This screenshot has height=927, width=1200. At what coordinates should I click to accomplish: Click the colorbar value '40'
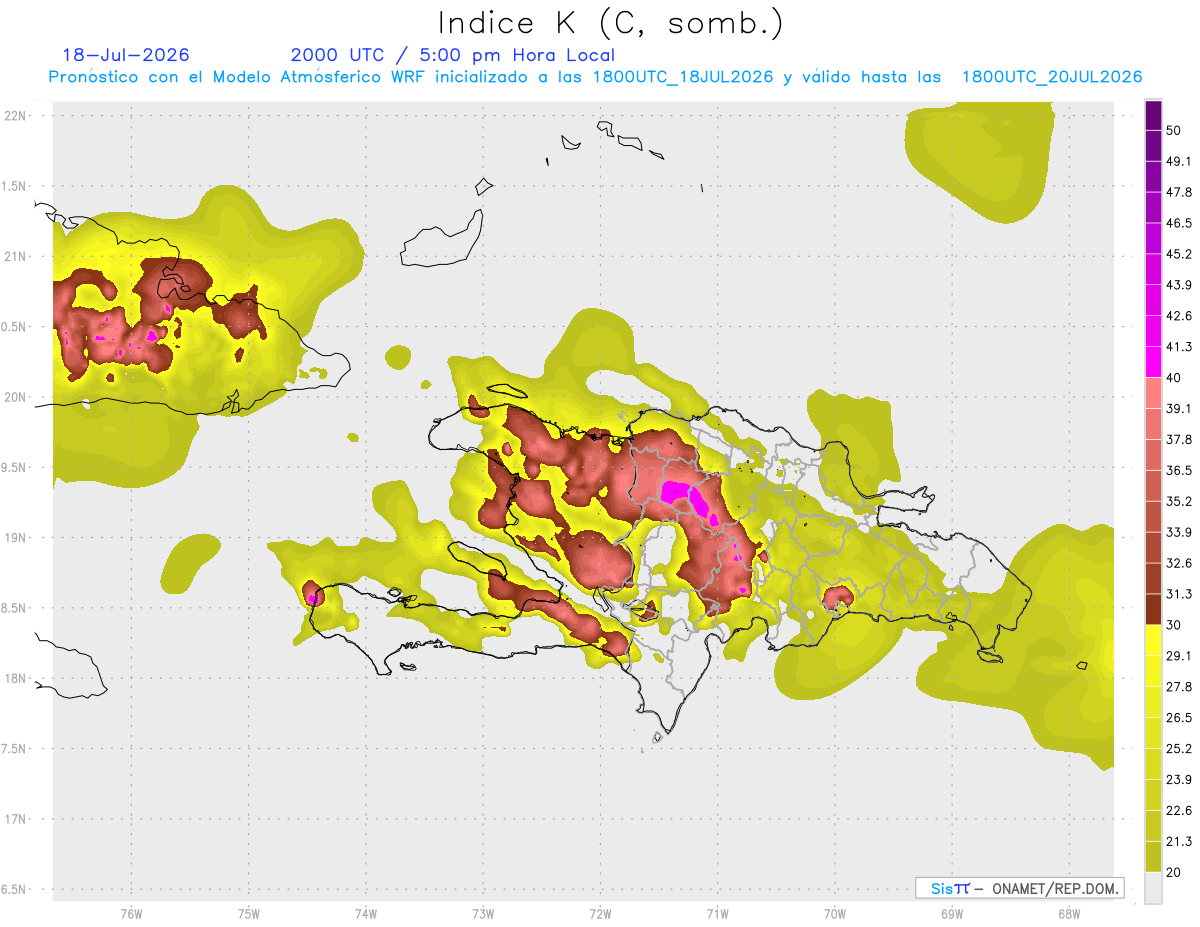click(x=1173, y=378)
